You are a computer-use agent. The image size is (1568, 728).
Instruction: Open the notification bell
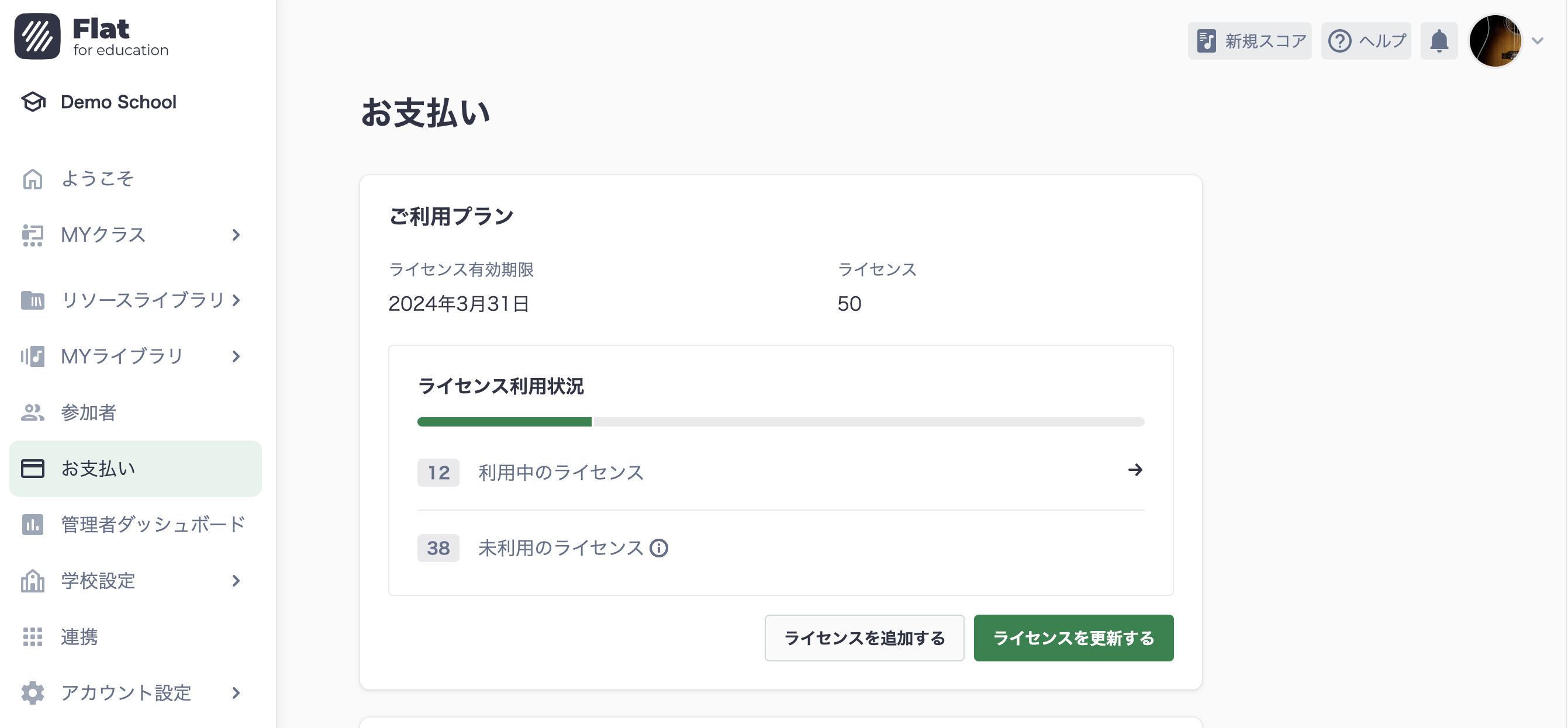(1438, 41)
